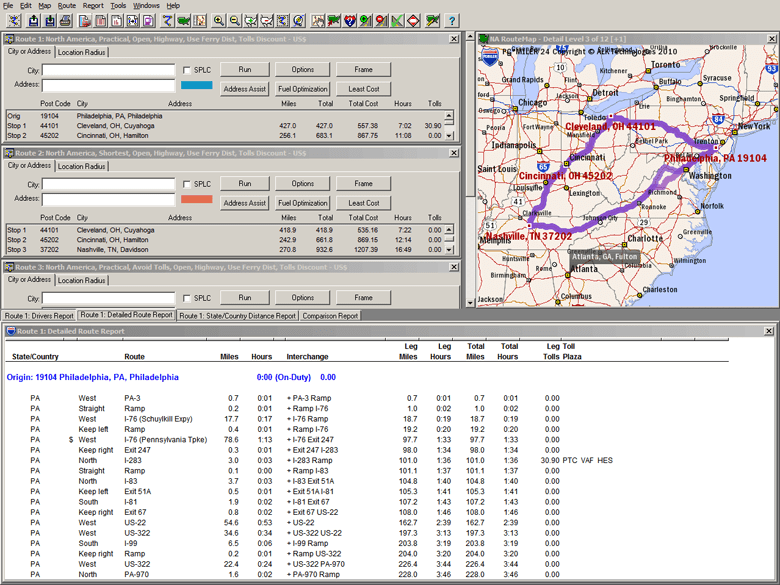Click Options button in Route 2

coord(302,184)
